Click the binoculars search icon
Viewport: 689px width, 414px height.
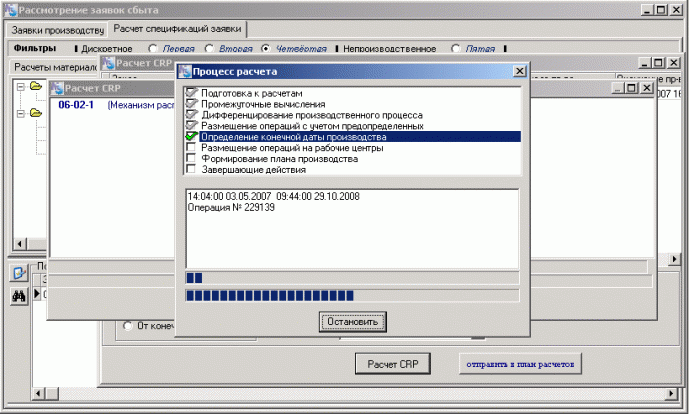19,296
